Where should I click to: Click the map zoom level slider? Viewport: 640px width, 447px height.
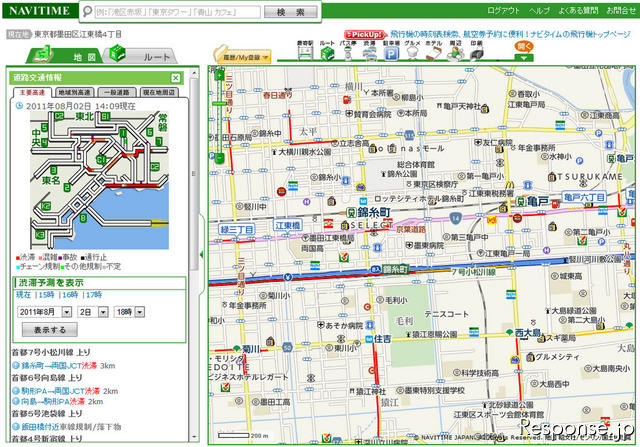pyautogui.click(x=219, y=104)
